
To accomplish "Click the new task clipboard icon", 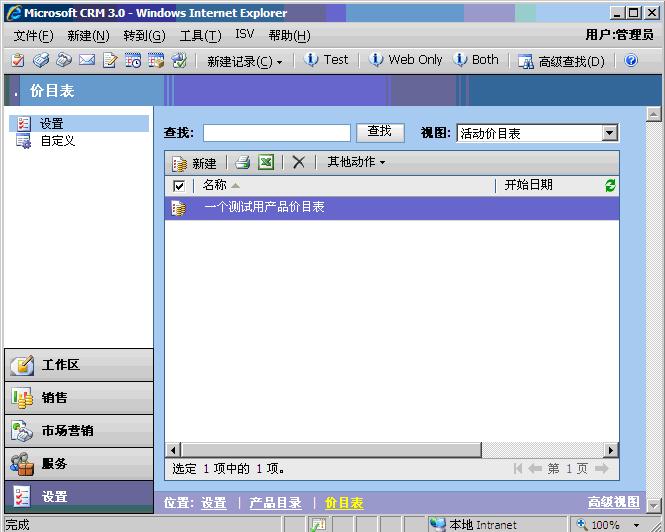I will tap(17, 60).
